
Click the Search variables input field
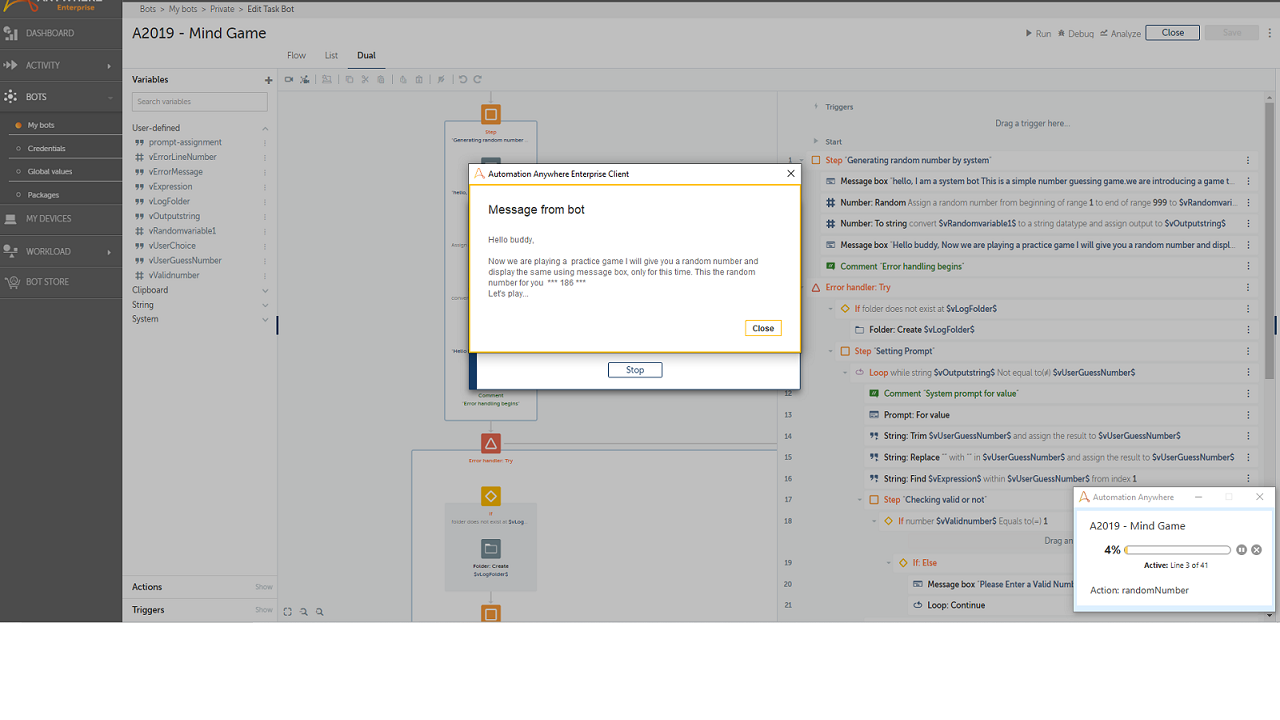coord(200,102)
